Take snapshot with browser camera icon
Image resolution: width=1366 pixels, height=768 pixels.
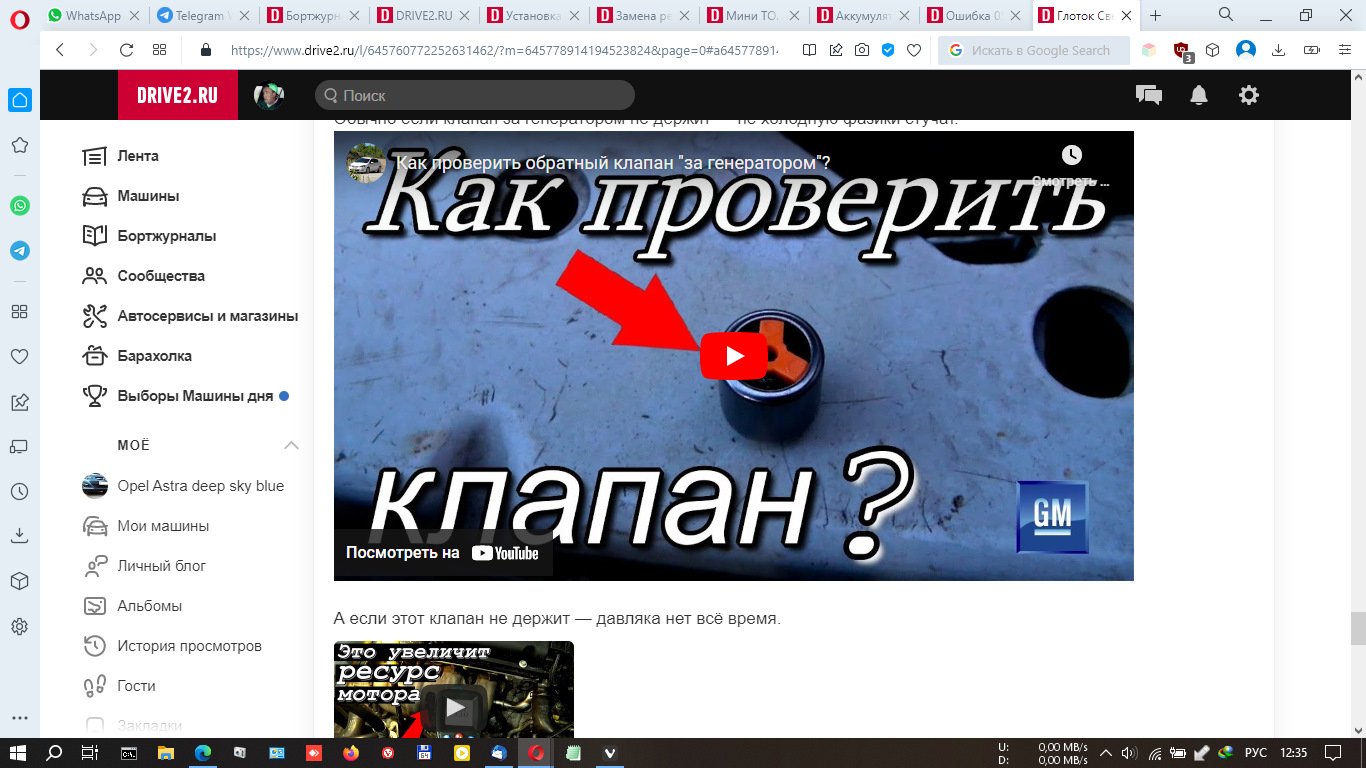click(862, 50)
